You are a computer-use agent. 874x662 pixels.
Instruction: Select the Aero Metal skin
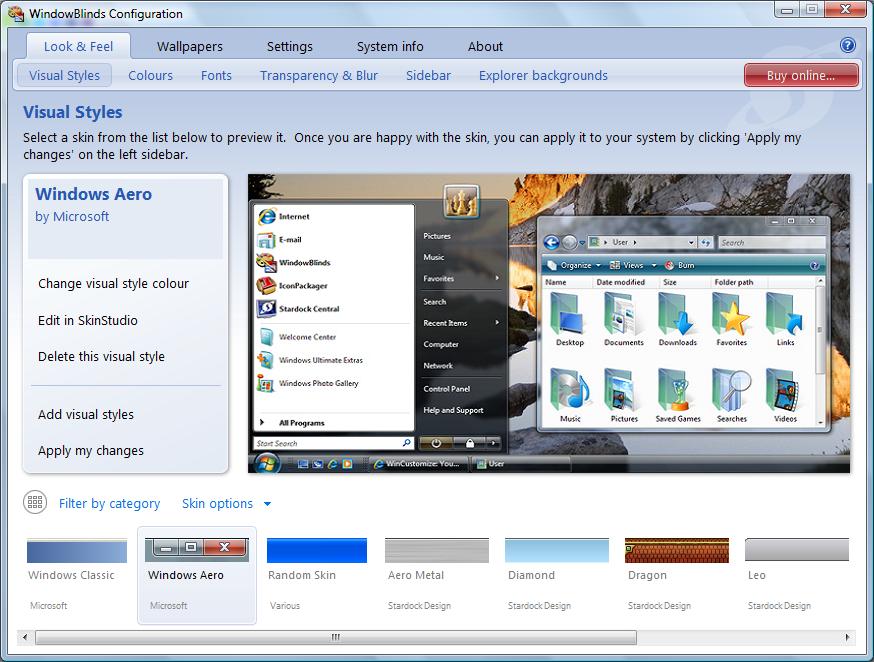(436, 575)
